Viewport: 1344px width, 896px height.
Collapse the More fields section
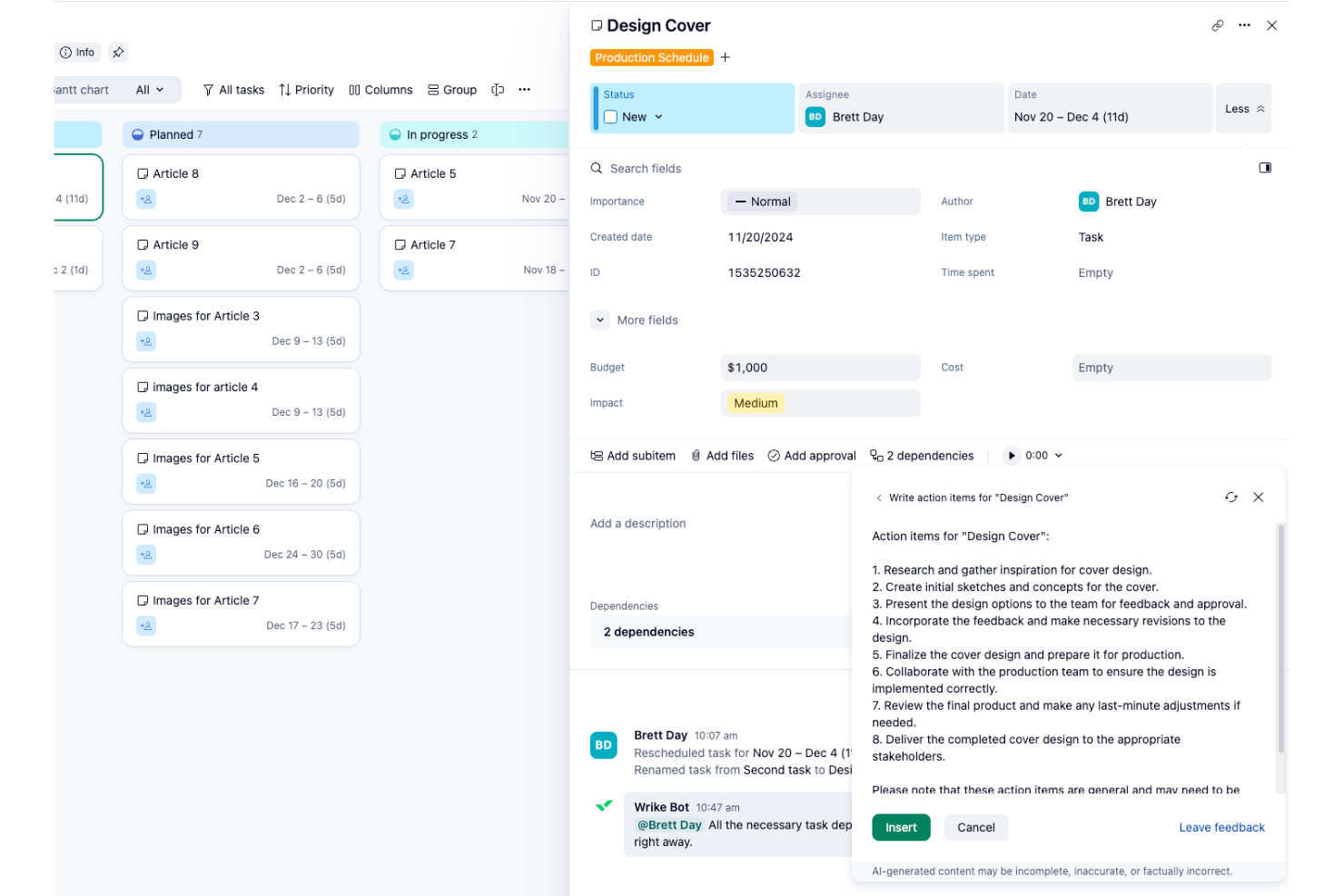click(600, 320)
